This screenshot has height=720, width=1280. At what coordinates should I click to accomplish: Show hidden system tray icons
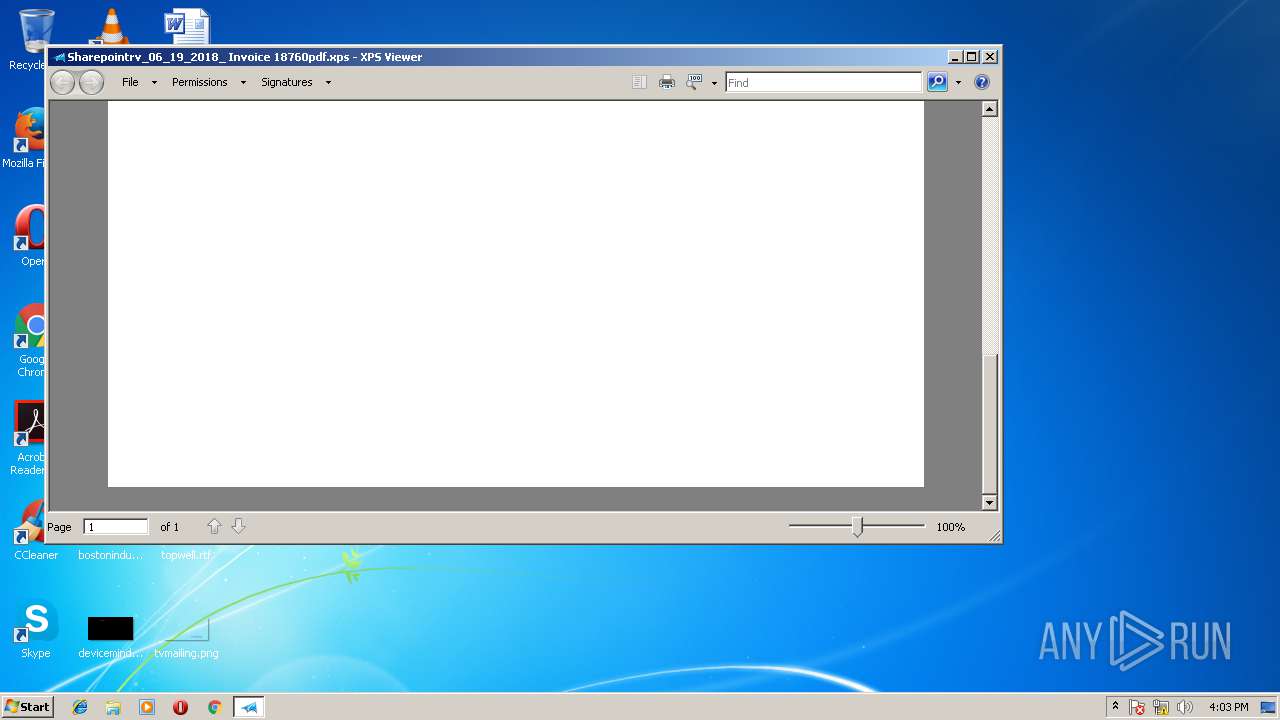[1116, 707]
